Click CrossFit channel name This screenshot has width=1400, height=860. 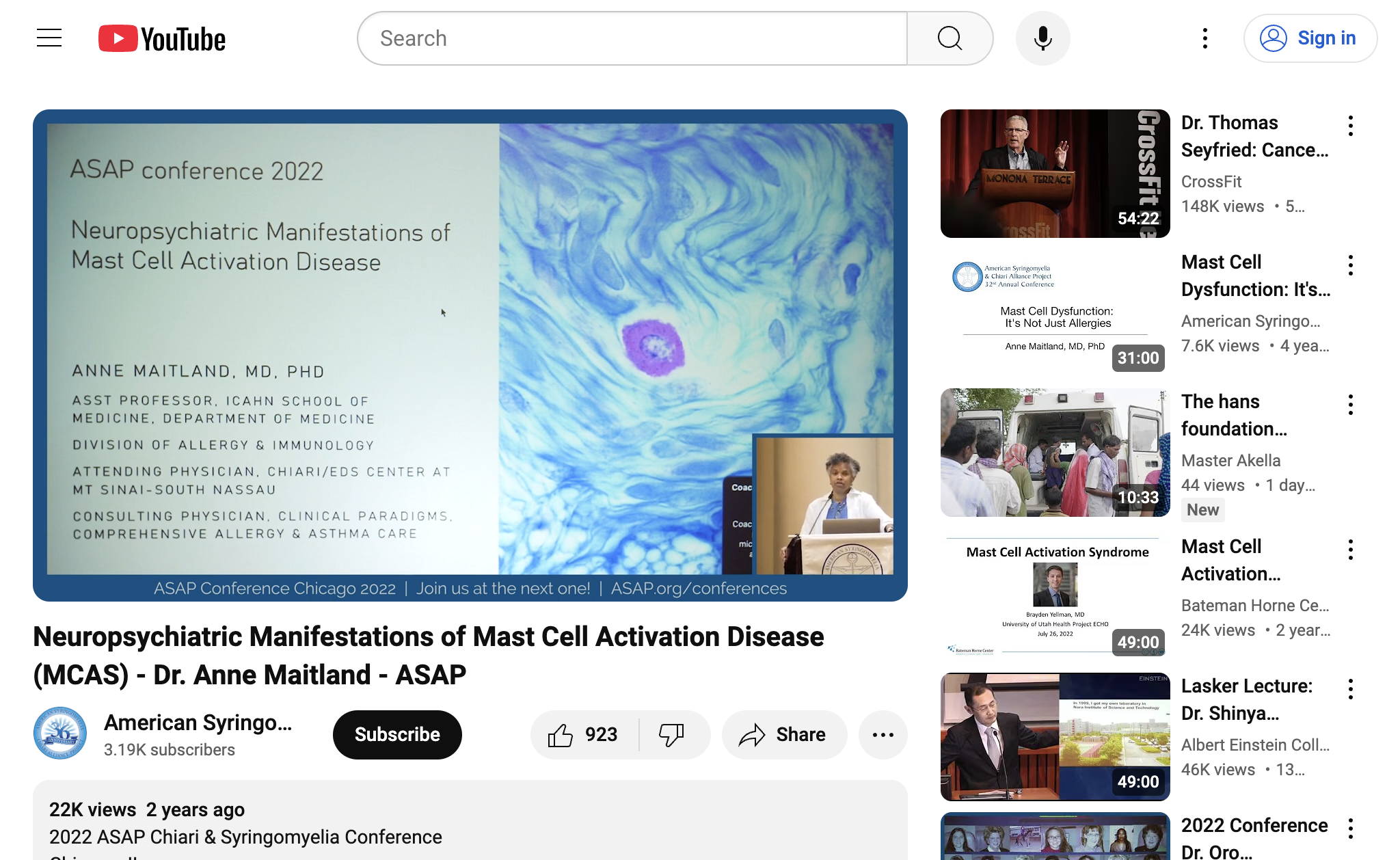click(x=1211, y=182)
